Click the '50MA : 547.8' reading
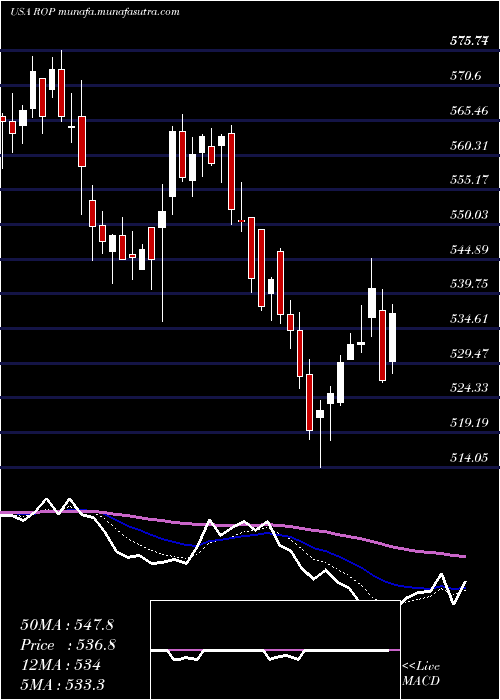Viewport: 500px width, 700px height. 68,625
